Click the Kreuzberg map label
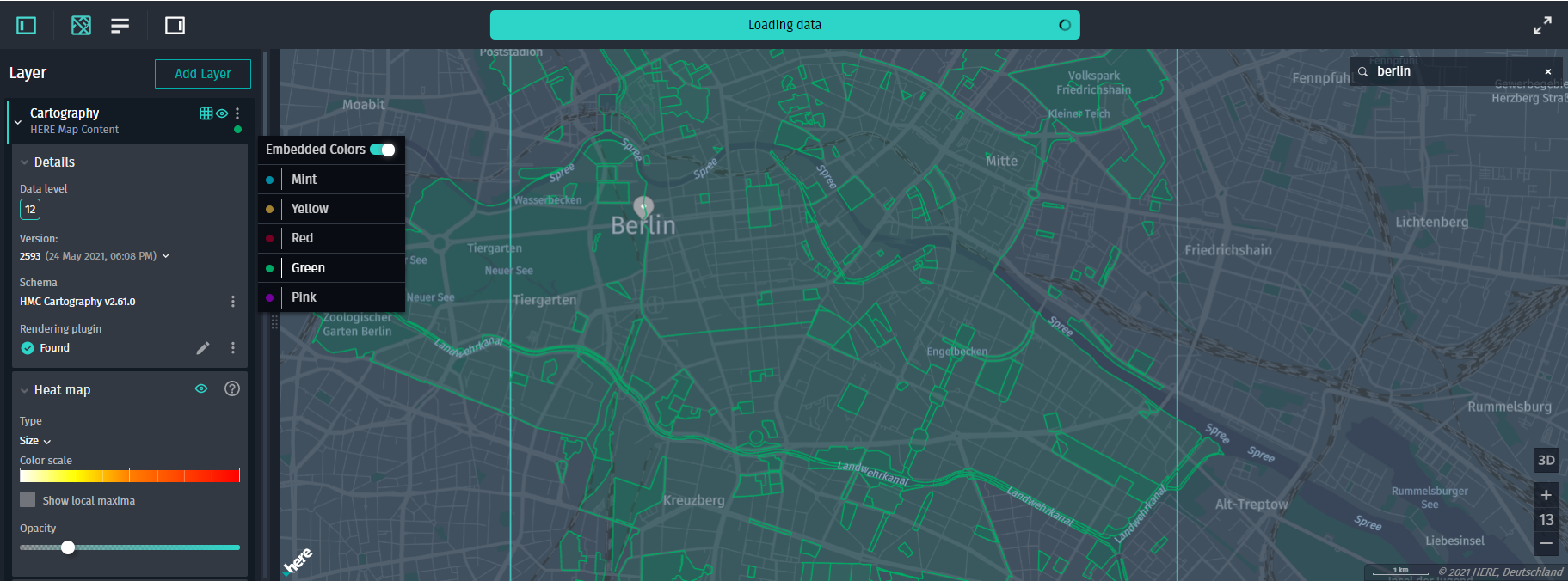Screen dimensions: 1568x581 pyautogui.click(x=693, y=500)
